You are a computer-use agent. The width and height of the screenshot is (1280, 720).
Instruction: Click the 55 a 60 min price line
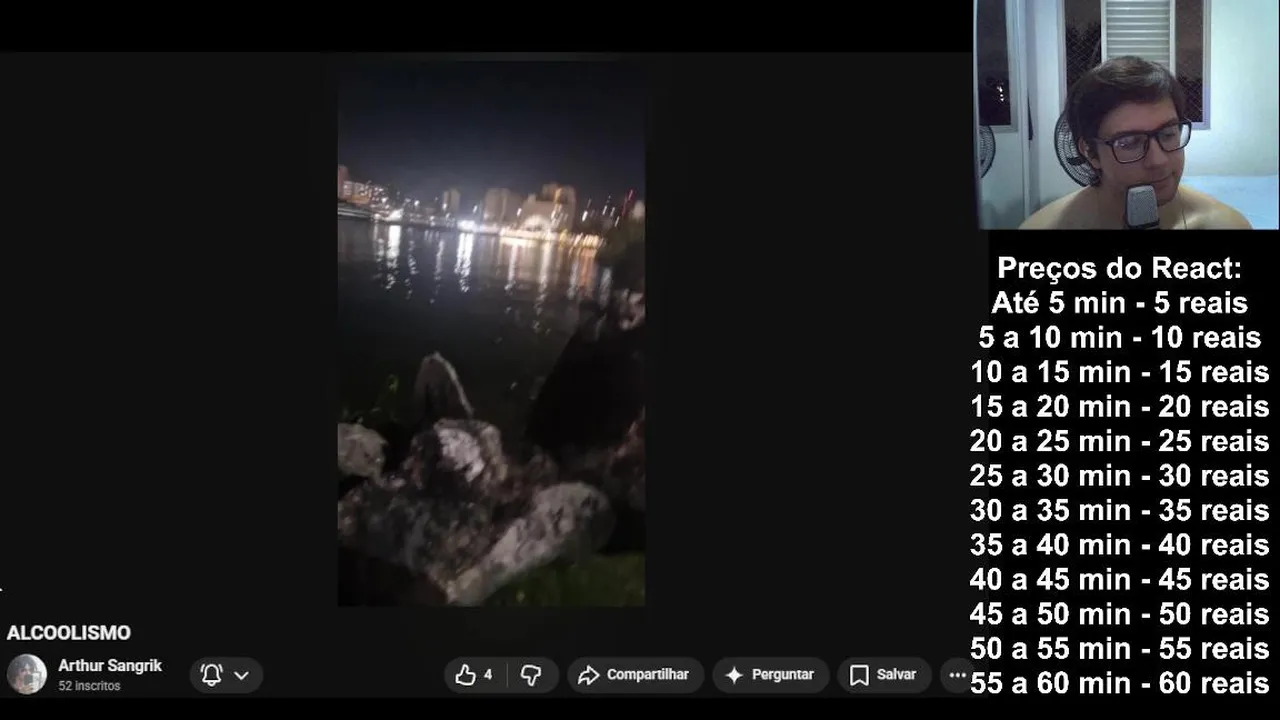click(1119, 683)
